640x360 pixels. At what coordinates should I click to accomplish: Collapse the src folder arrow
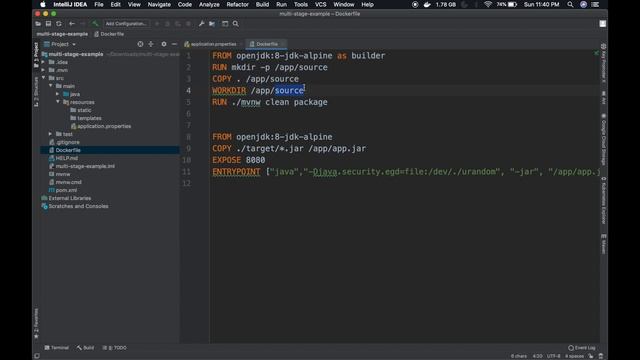point(43,78)
